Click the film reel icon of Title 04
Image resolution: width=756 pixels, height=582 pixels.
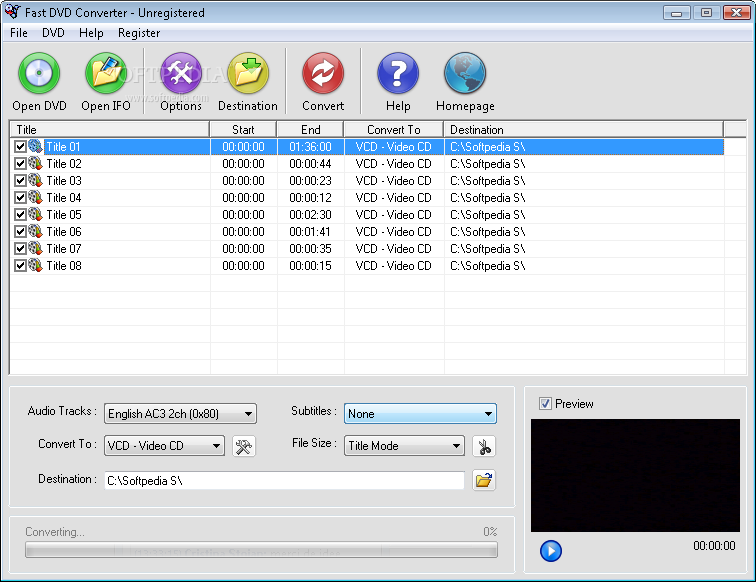point(35,197)
